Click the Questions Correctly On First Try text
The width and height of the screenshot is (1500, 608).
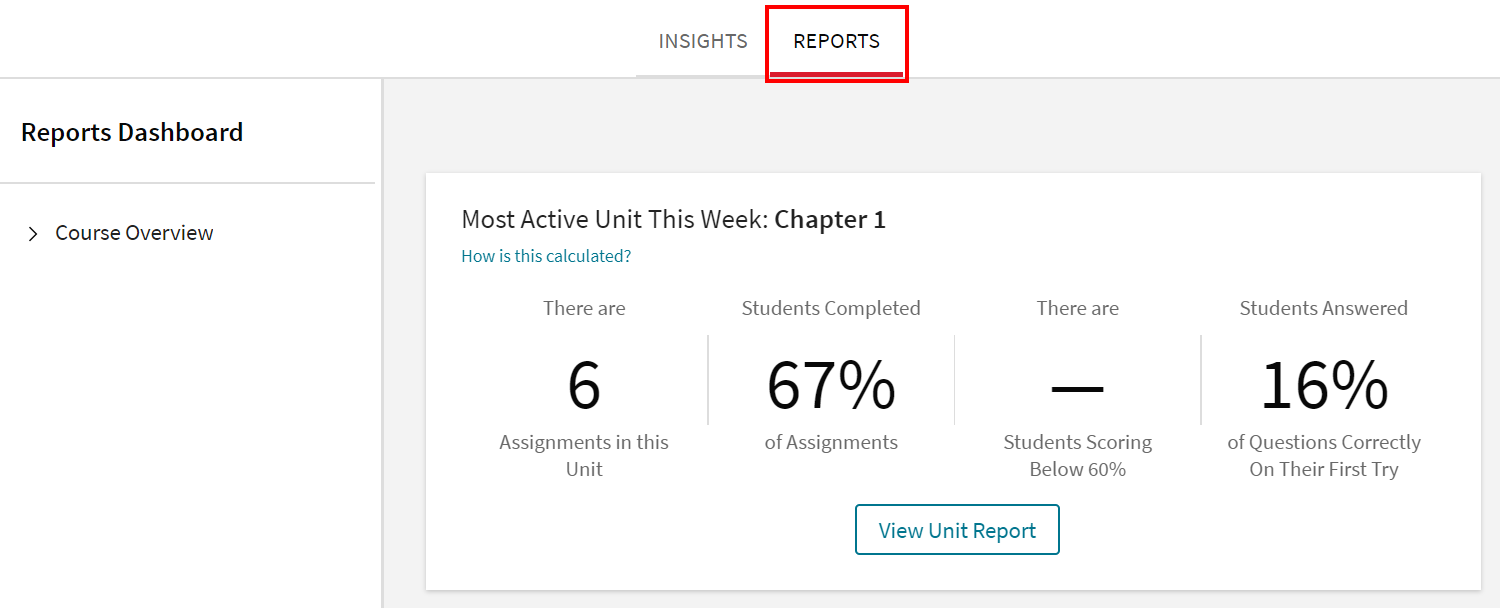pyautogui.click(x=1323, y=455)
